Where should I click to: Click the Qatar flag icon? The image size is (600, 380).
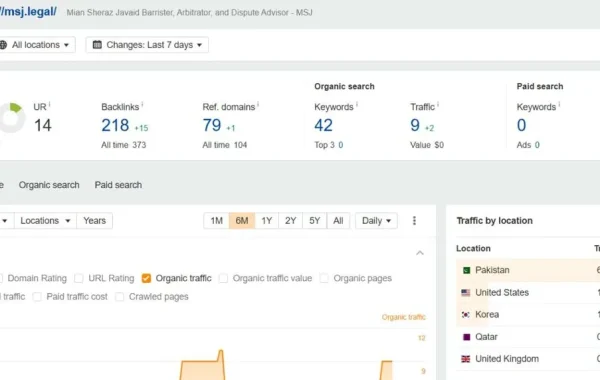(466, 337)
